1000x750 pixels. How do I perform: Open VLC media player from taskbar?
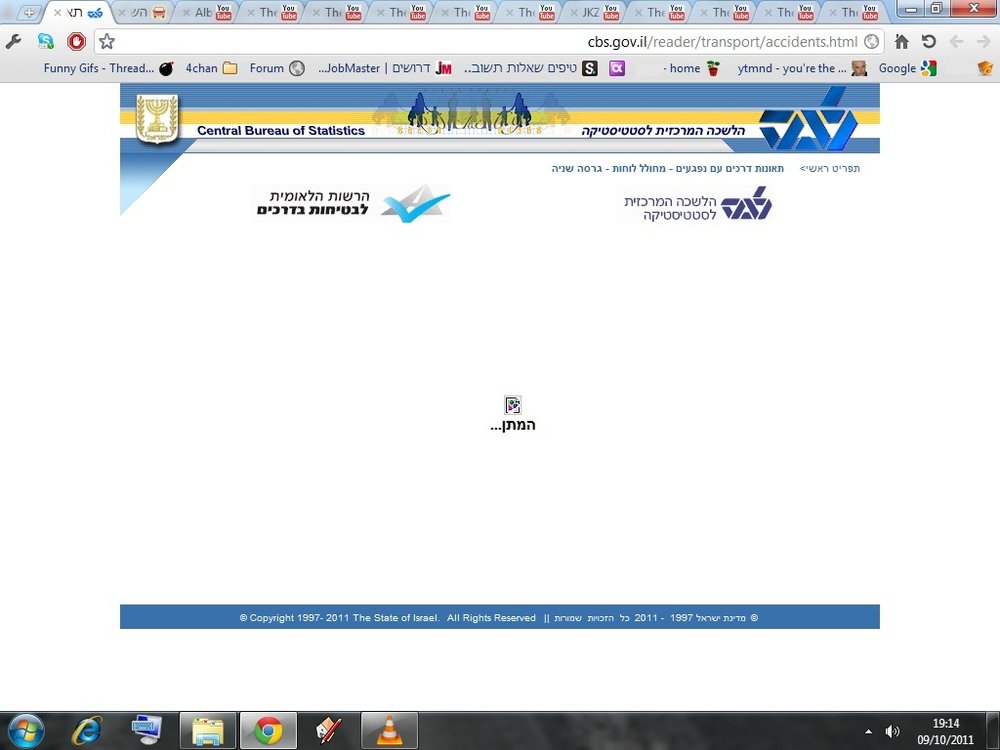(390, 731)
